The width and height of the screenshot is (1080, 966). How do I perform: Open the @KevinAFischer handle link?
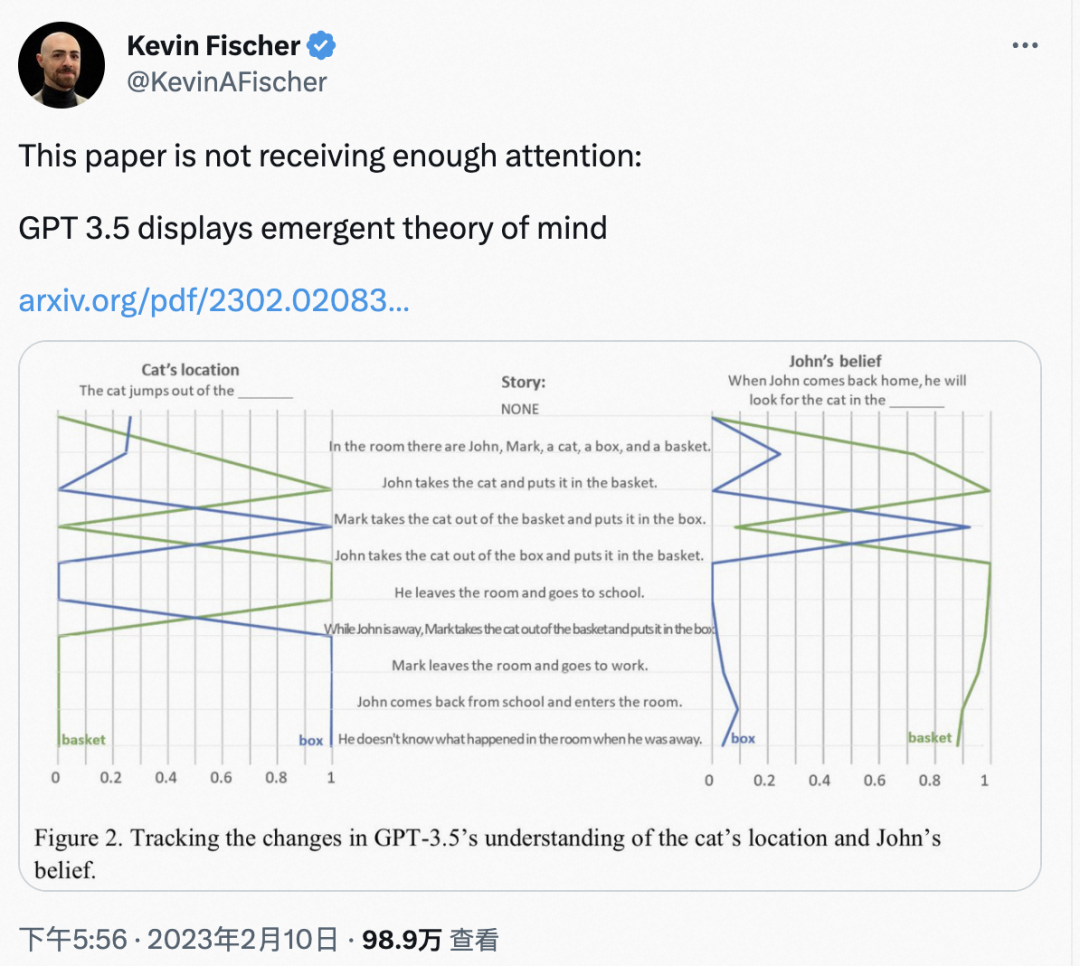227,82
